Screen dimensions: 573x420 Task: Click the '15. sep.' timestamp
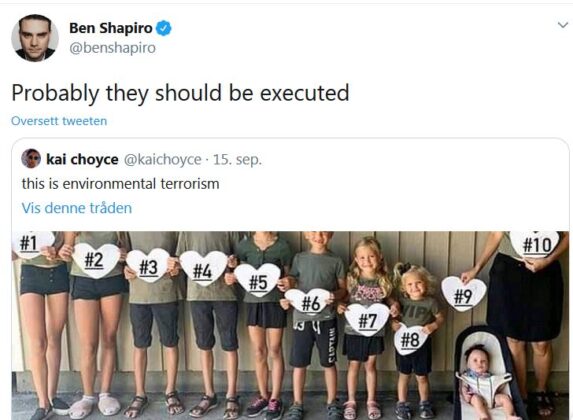click(237, 160)
